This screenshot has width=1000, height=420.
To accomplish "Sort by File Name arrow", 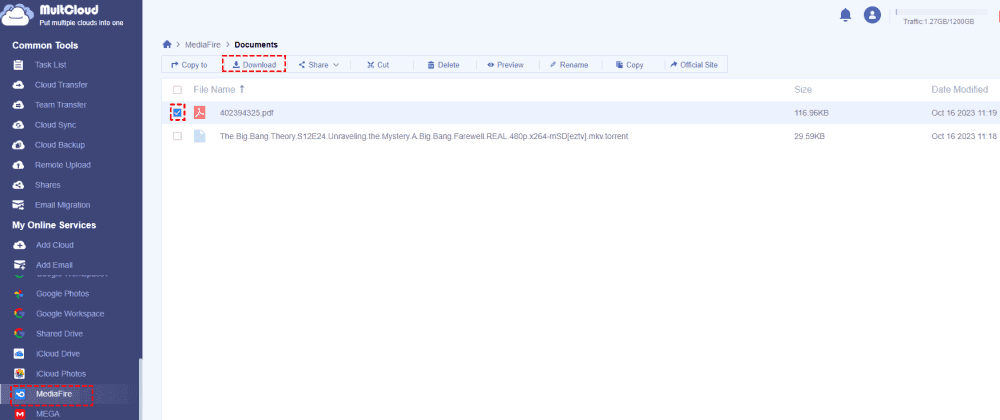I will coord(242,90).
